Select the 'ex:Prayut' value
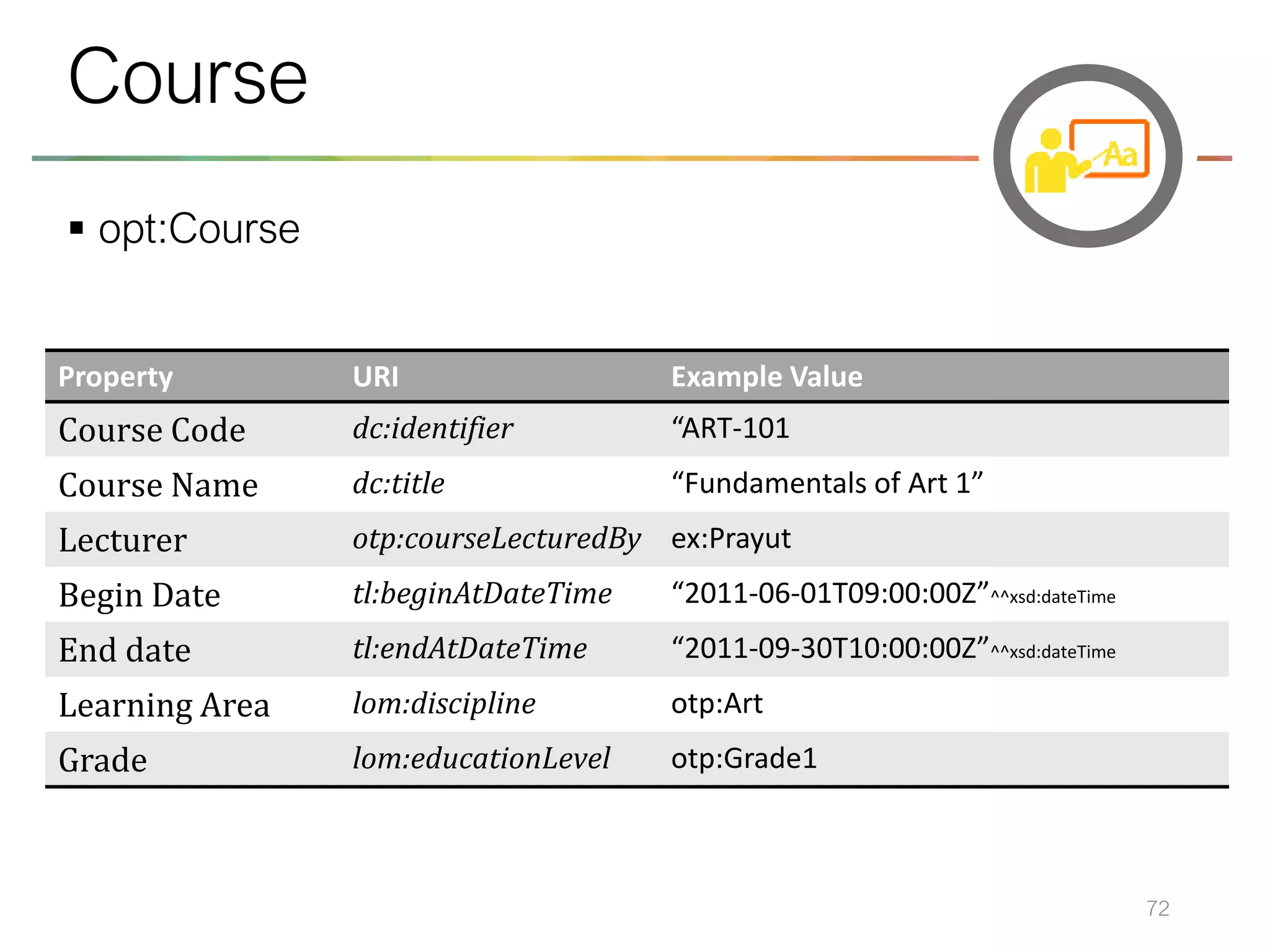Viewport: 1270px width, 952px height. 731,539
